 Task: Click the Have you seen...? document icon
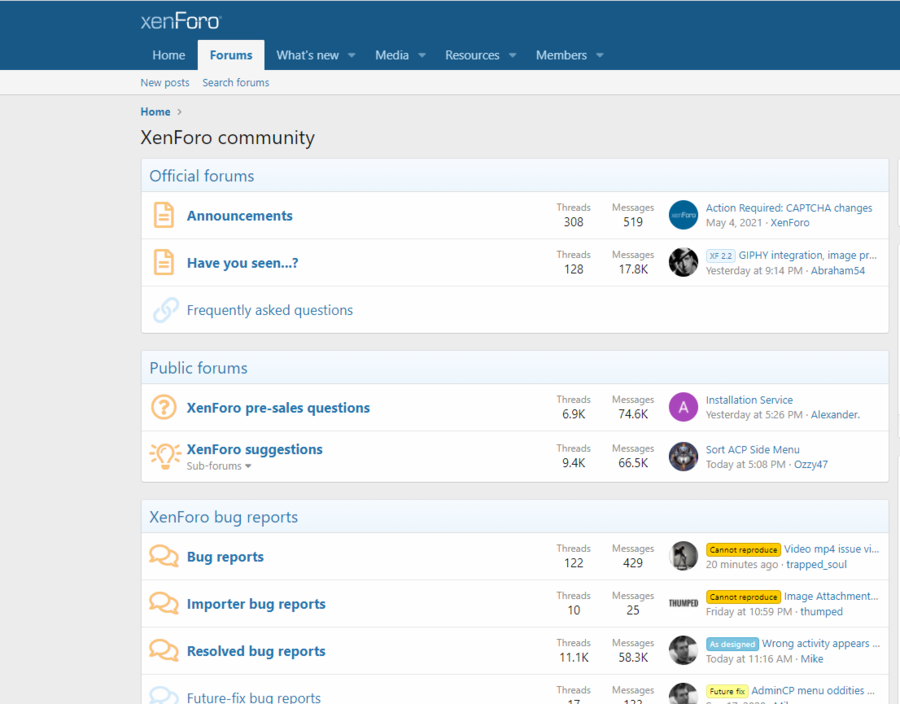click(164, 262)
